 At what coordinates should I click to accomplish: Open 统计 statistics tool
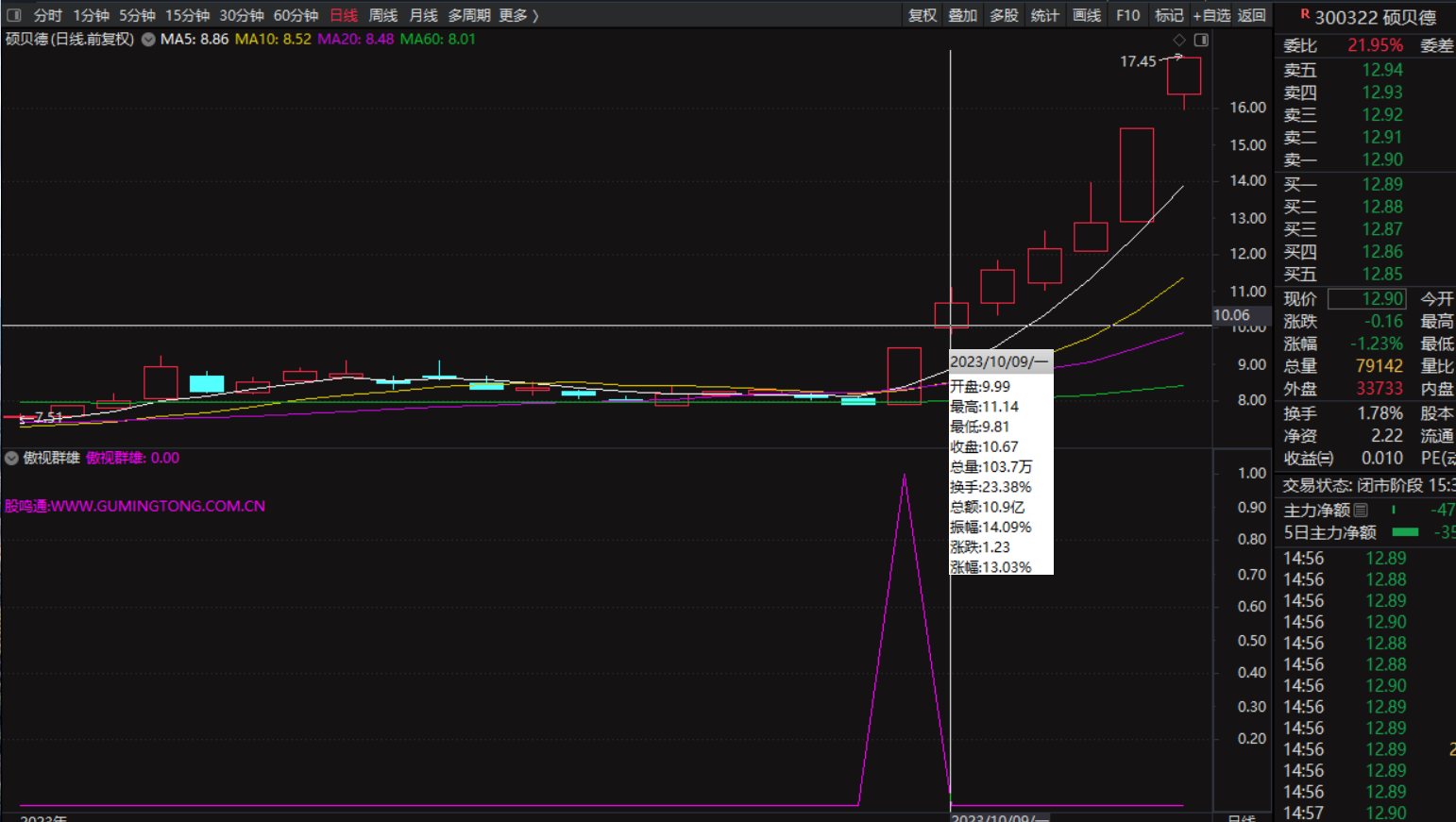1044,15
